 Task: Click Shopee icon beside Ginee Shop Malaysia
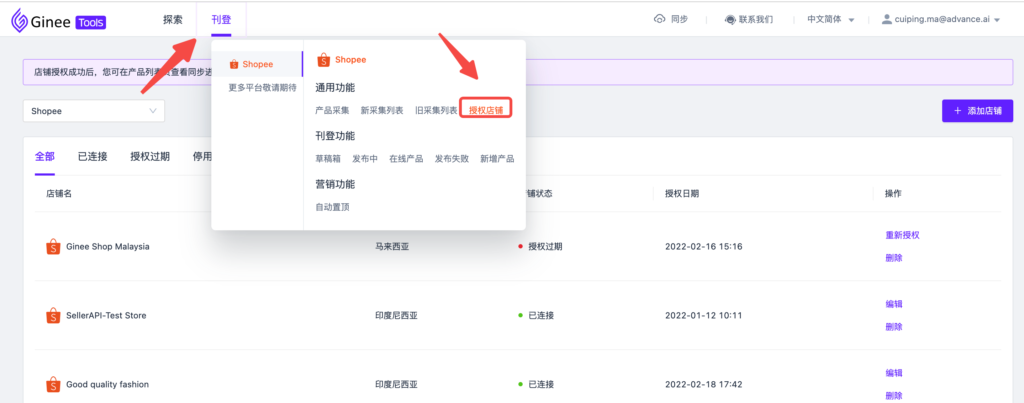[52, 246]
